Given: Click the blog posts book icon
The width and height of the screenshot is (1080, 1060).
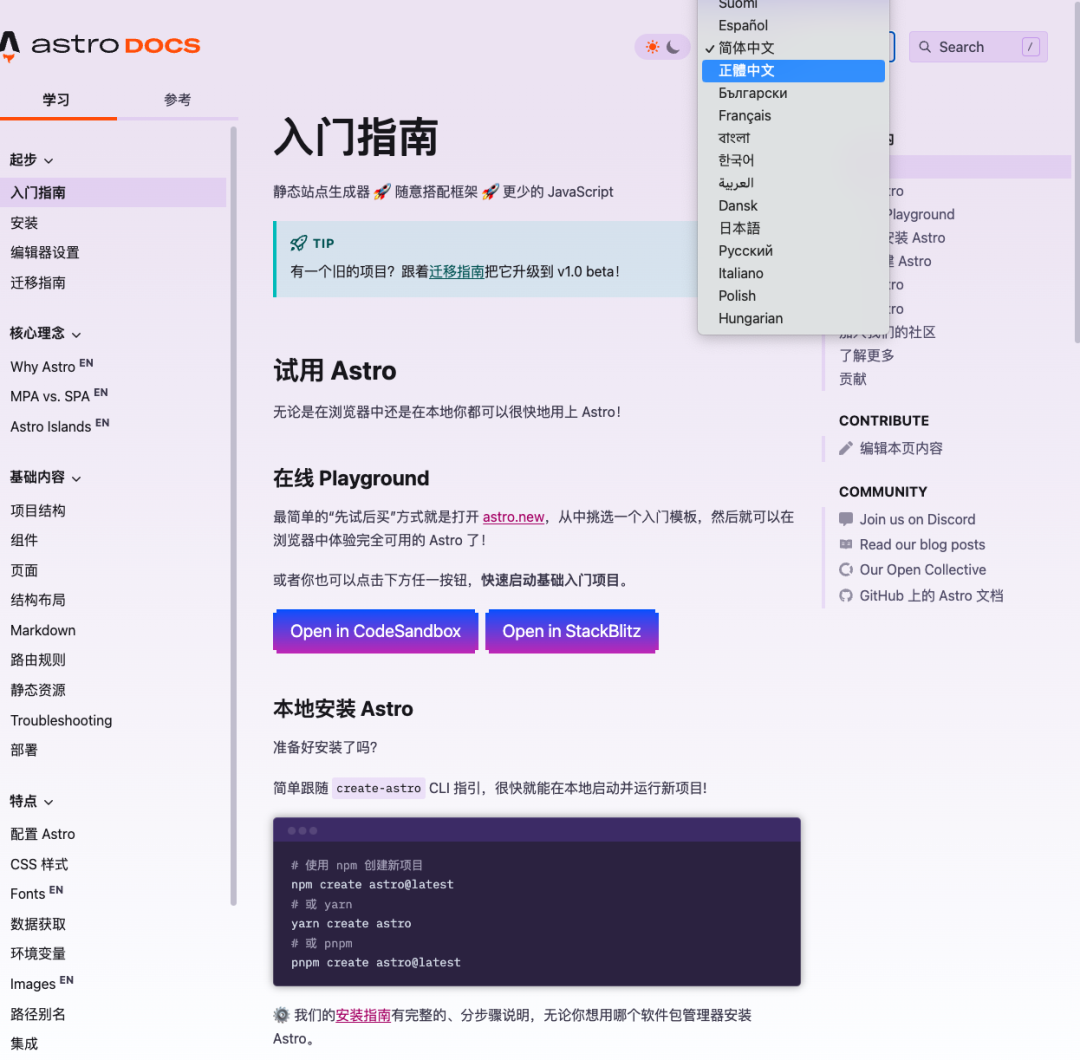Looking at the screenshot, I should [846, 545].
